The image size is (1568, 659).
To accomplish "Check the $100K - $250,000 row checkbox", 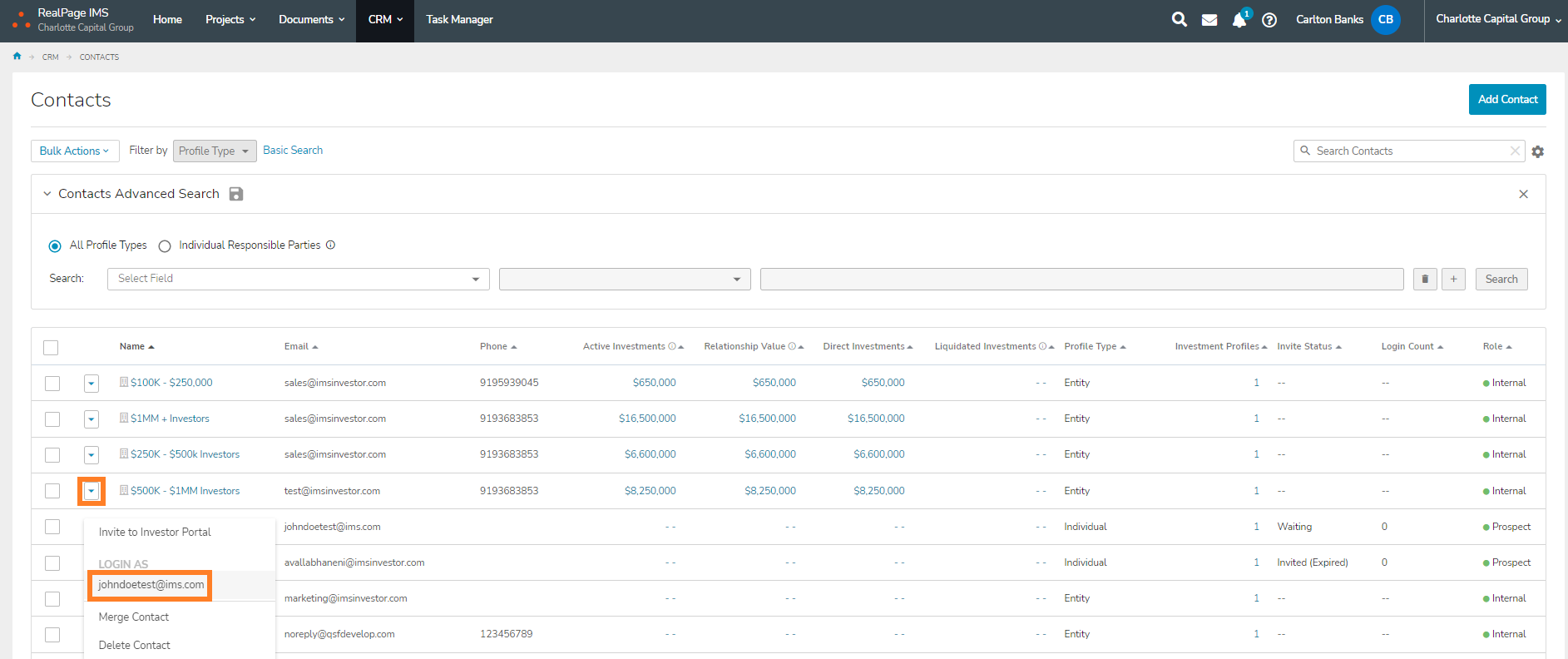I will tap(52, 384).
